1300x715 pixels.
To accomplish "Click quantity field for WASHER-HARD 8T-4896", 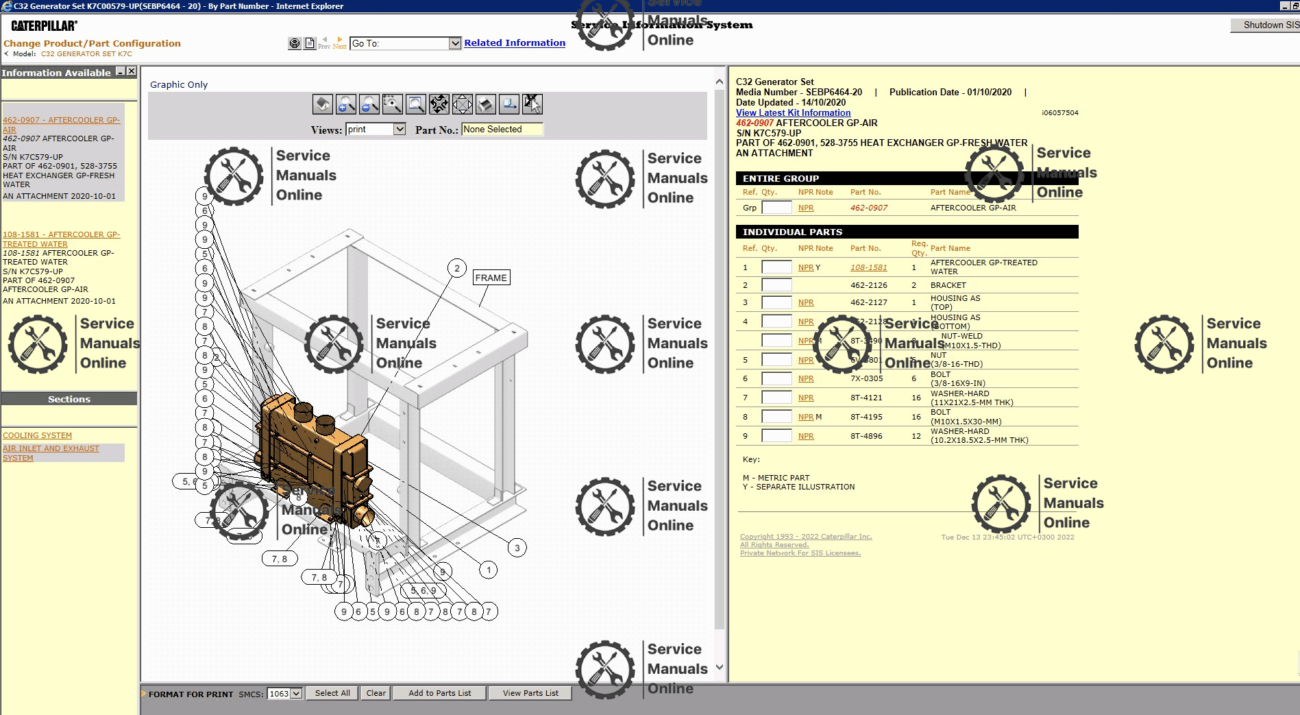I will [777, 436].
